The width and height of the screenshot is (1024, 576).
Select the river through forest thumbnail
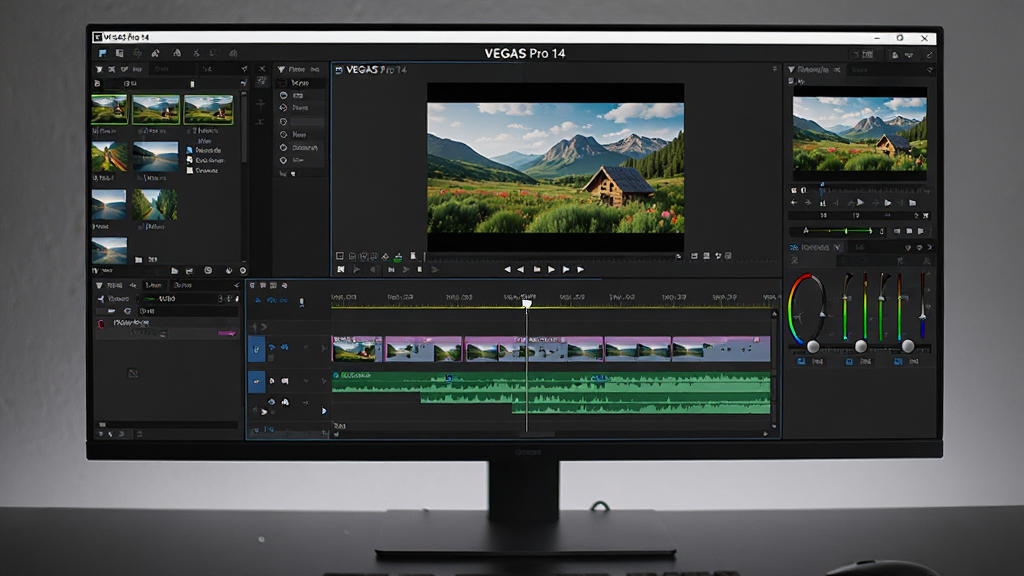154,205
